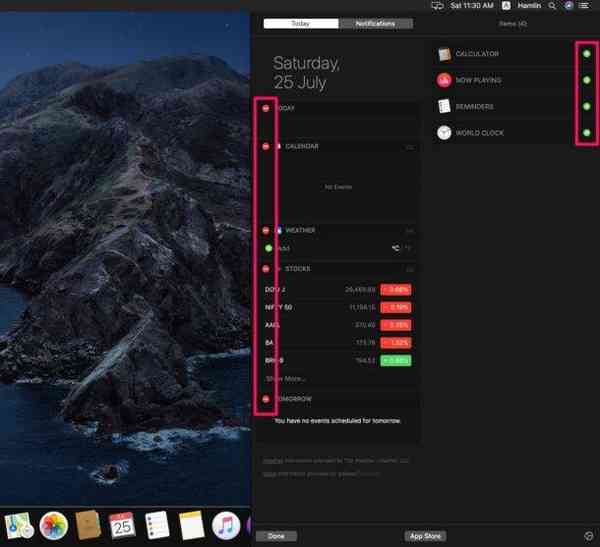Click the Done button
The width and height of the screenshot is (600, 547).
click(276, 536)
